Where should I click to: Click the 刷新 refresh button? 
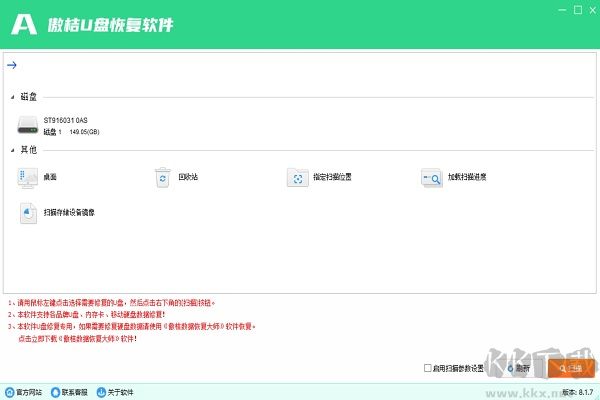(518, 368)
